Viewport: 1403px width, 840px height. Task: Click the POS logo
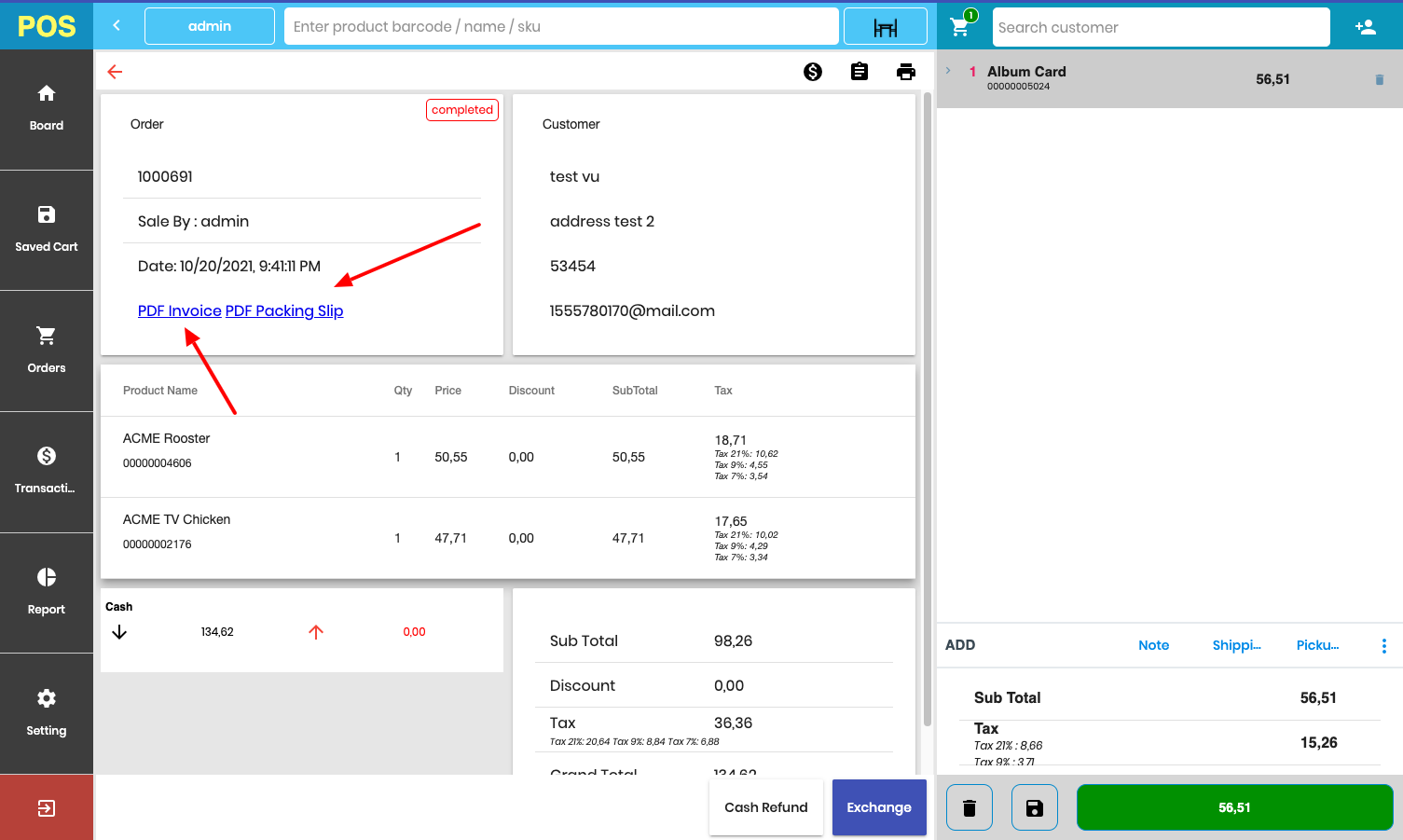pos(47,26)
